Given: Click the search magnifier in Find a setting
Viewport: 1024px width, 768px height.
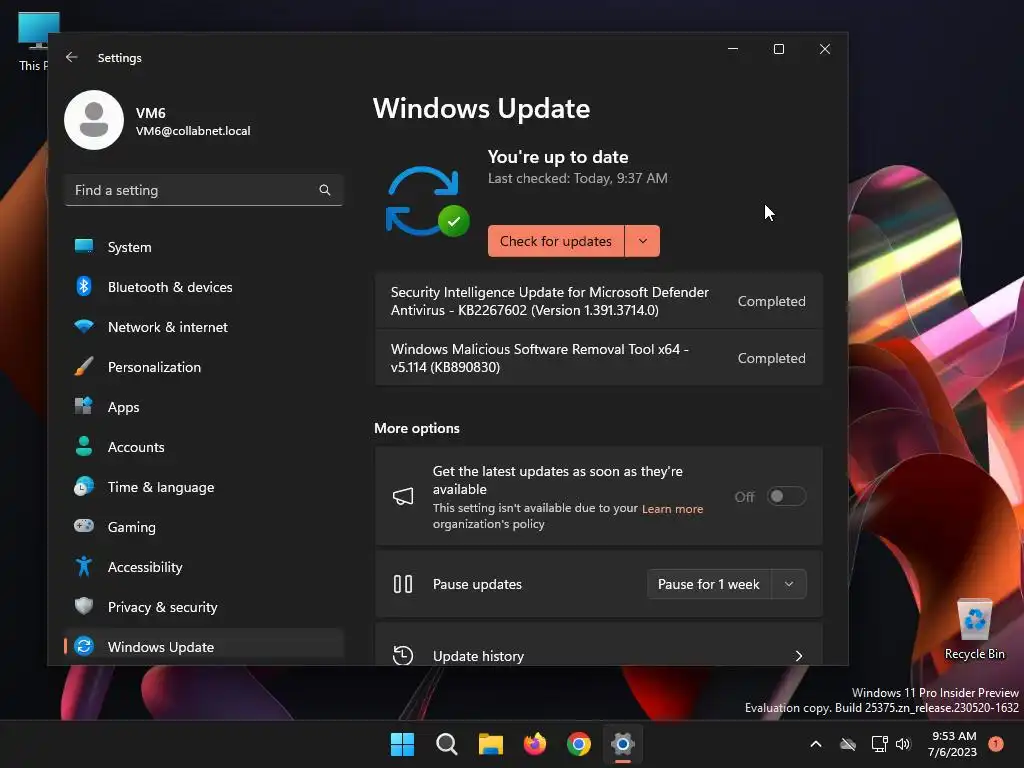Looking at the screenshot, I should (325, 190).
